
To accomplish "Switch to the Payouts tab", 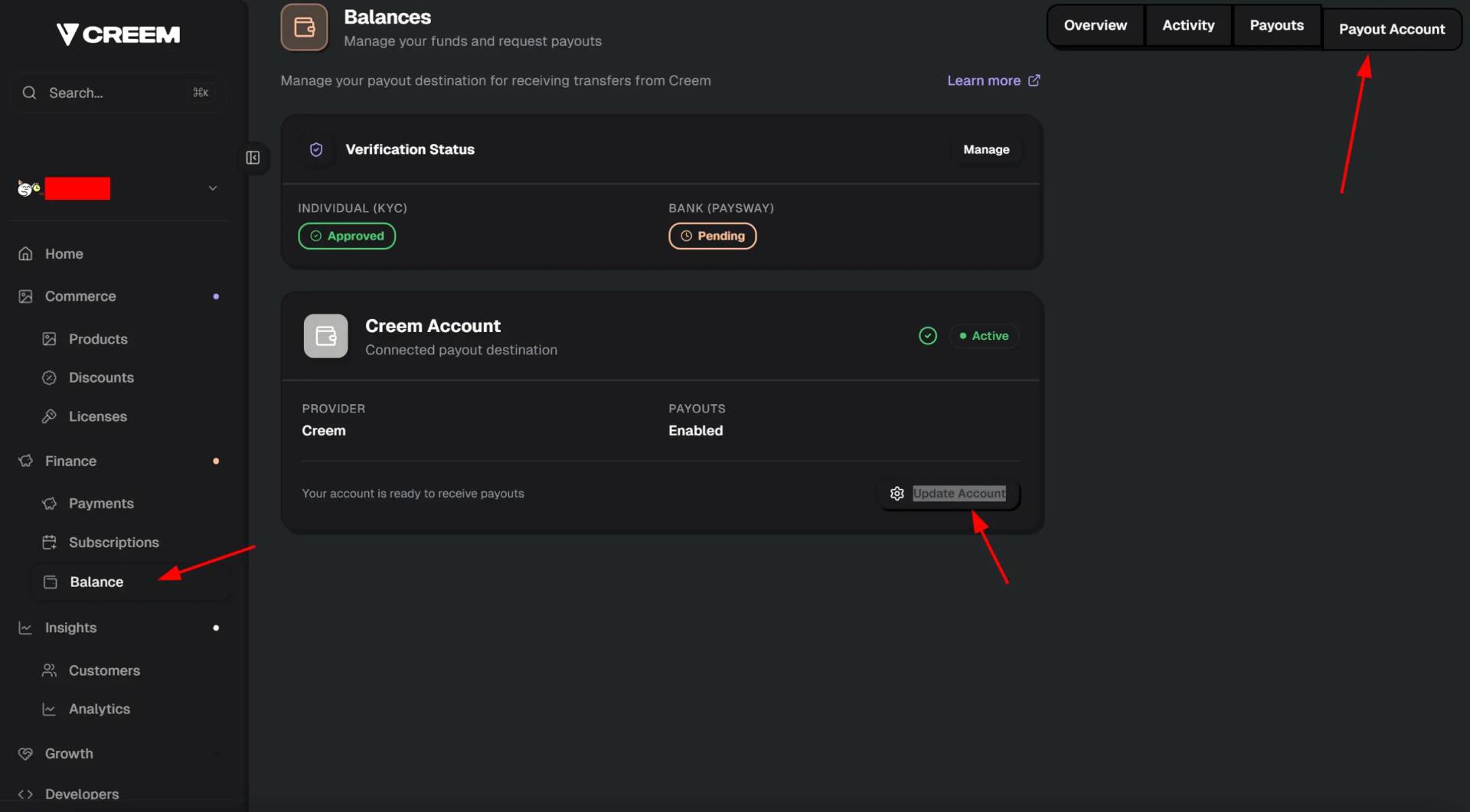I will coord(1276,25).
